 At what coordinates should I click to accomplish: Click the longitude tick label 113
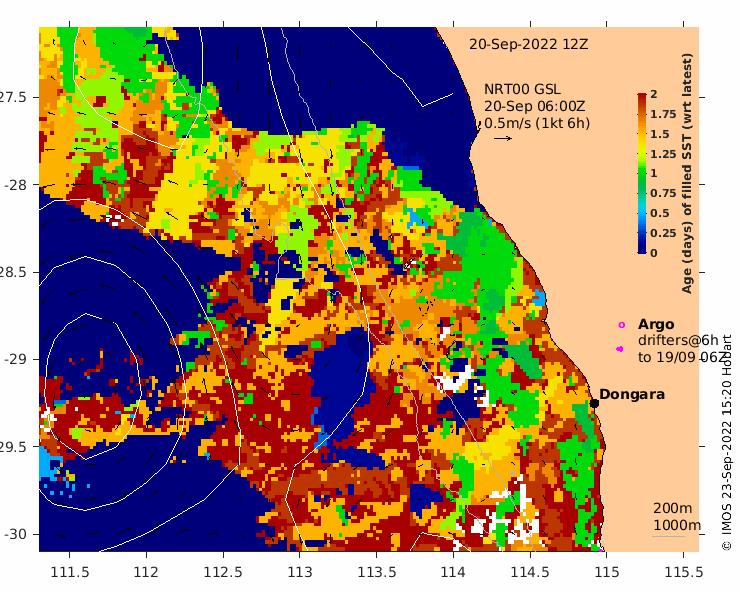(300, 573)
